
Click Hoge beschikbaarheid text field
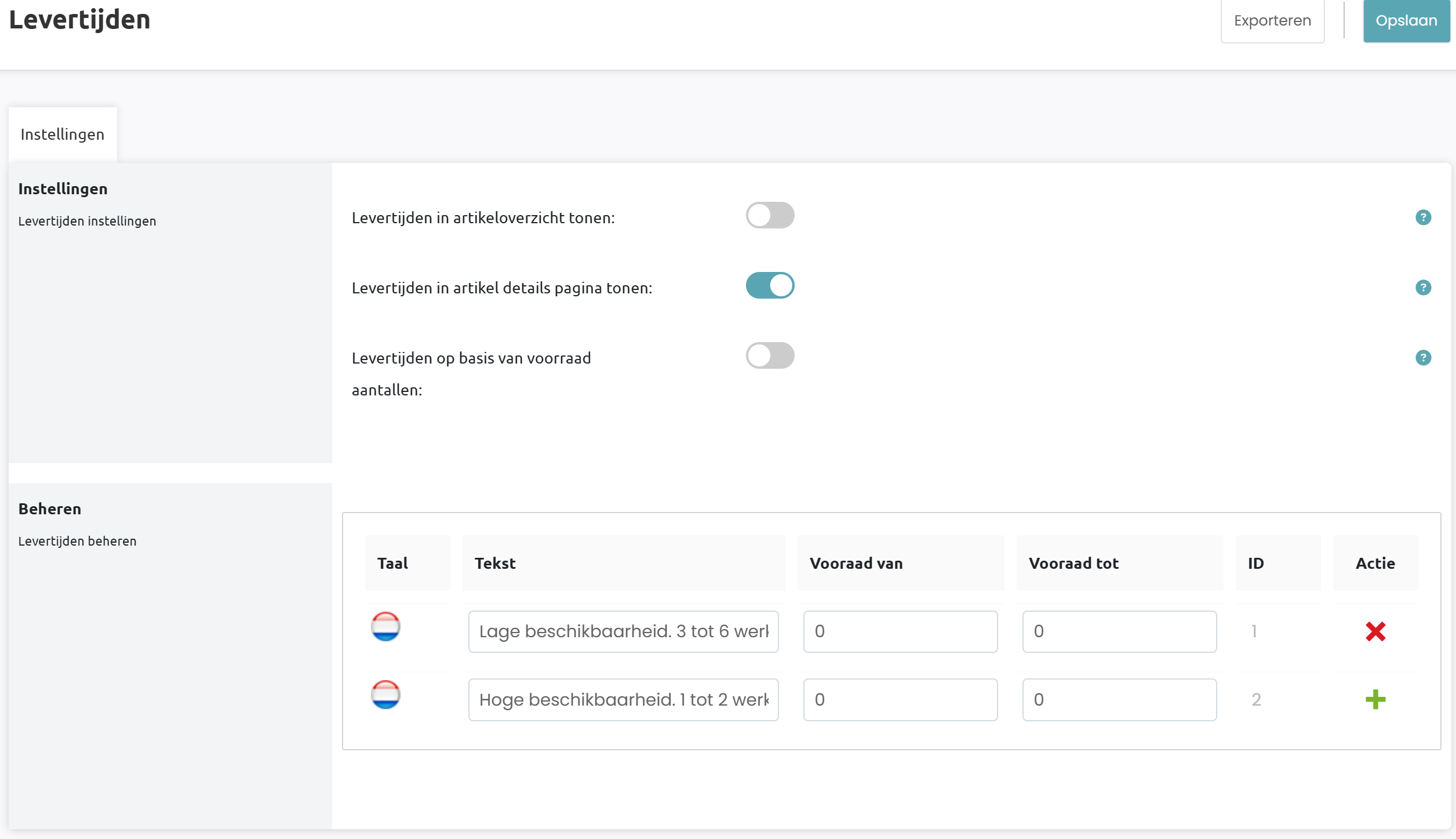click(623, 700)
